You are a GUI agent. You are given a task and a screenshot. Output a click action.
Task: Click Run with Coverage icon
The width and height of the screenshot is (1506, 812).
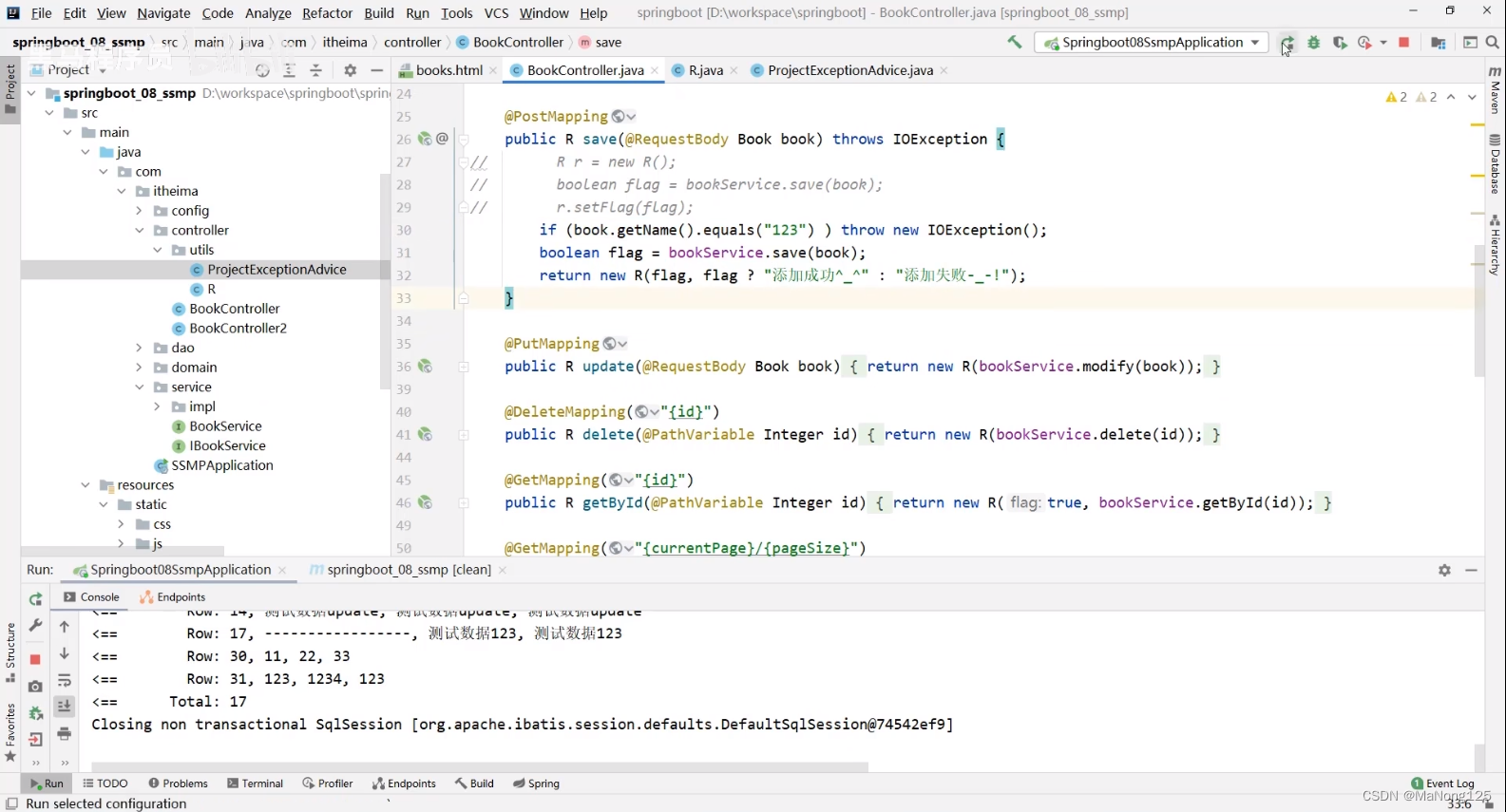coord(1340,42)
